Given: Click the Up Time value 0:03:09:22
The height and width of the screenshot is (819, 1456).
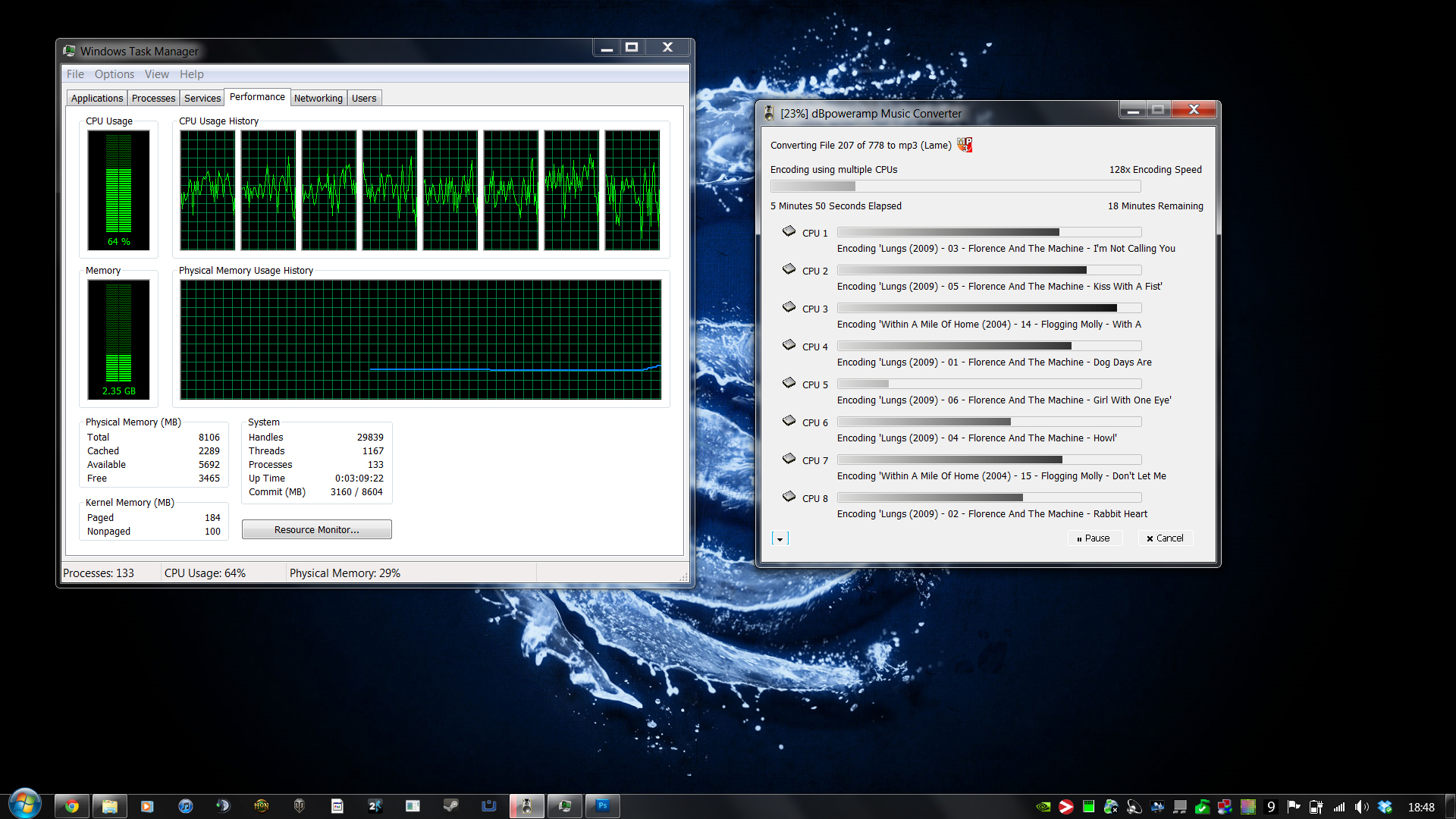Looking at the screenshot, I should (x=359, y=479).
